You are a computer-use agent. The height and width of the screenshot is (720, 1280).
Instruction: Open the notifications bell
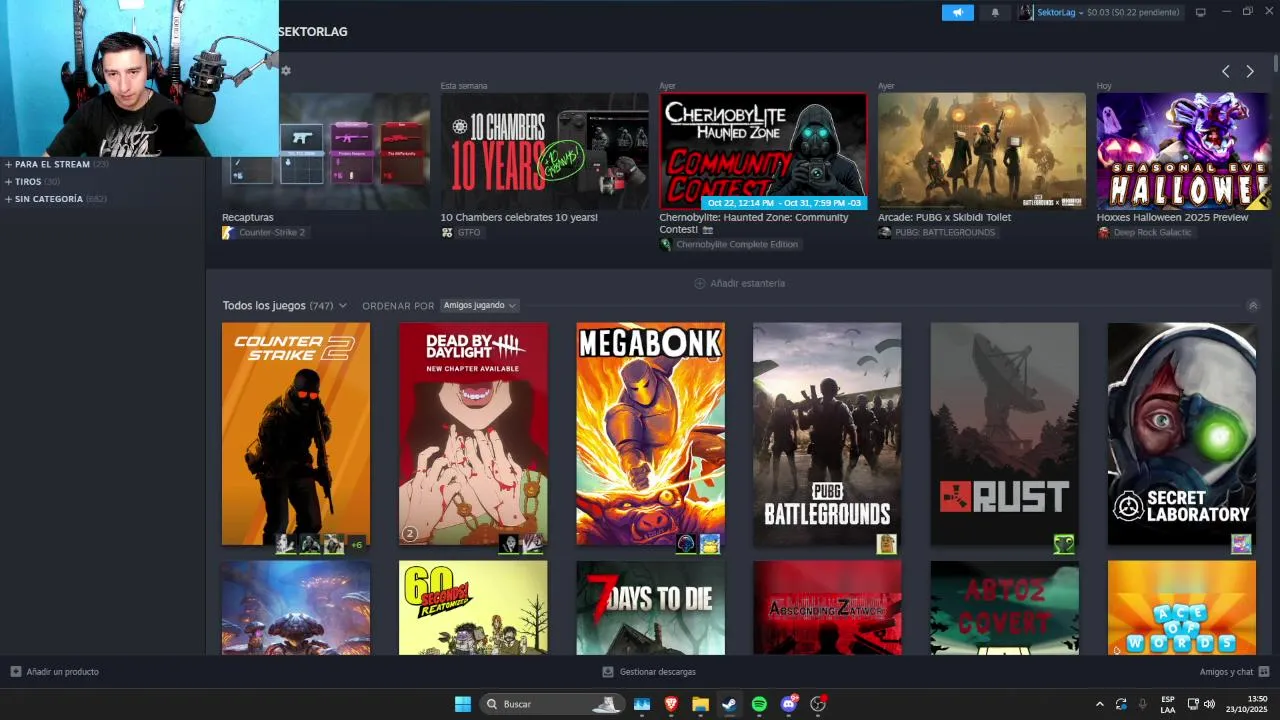995,12
